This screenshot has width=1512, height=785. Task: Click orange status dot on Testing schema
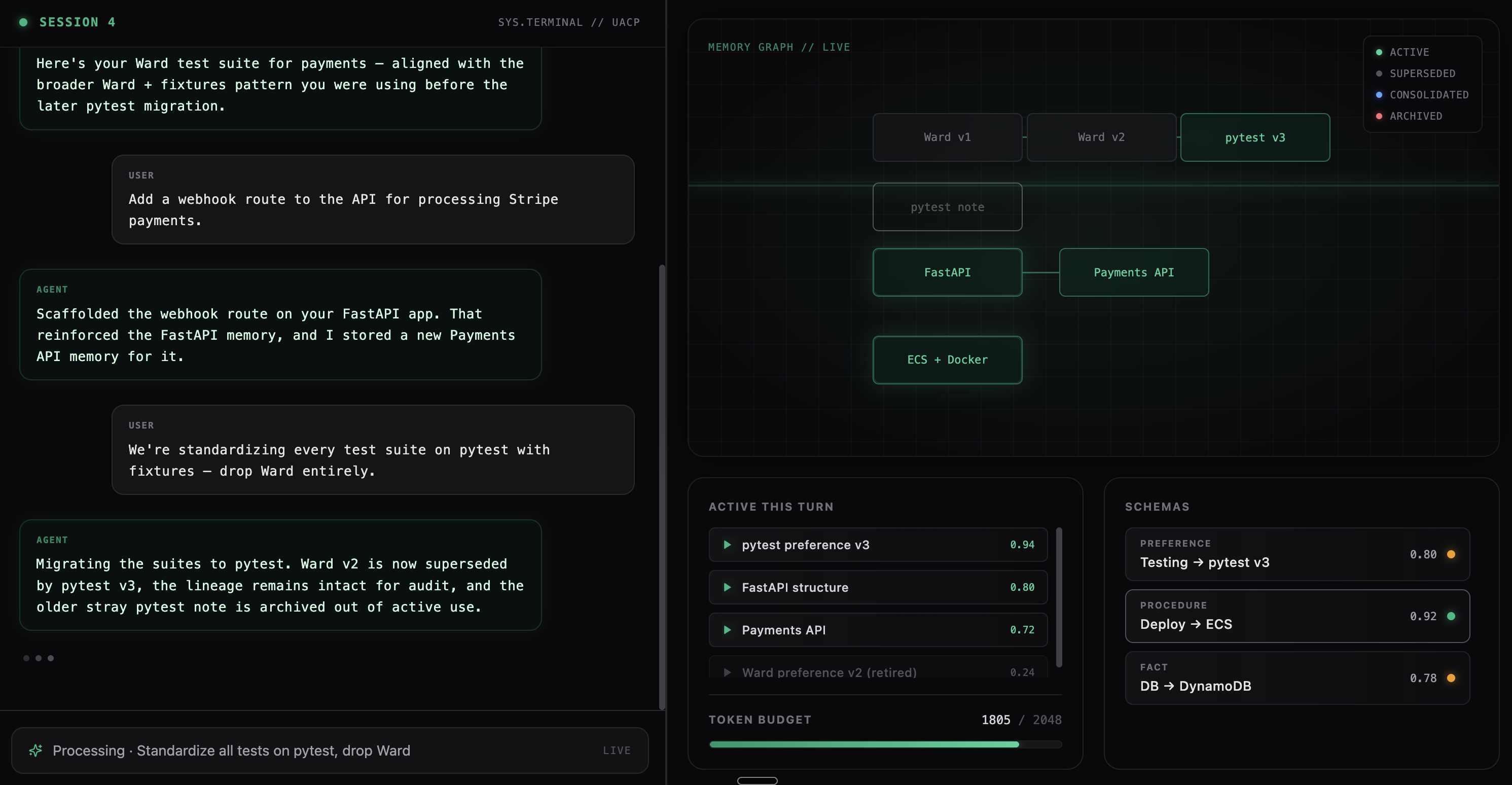click(1451, 554)
